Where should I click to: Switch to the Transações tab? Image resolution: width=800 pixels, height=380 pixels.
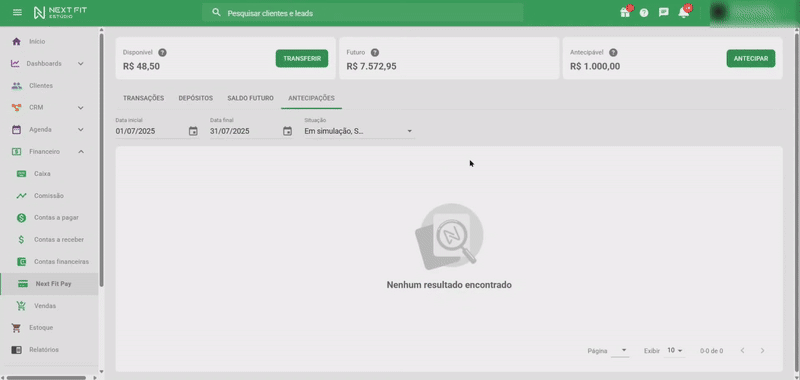[143, 98]
